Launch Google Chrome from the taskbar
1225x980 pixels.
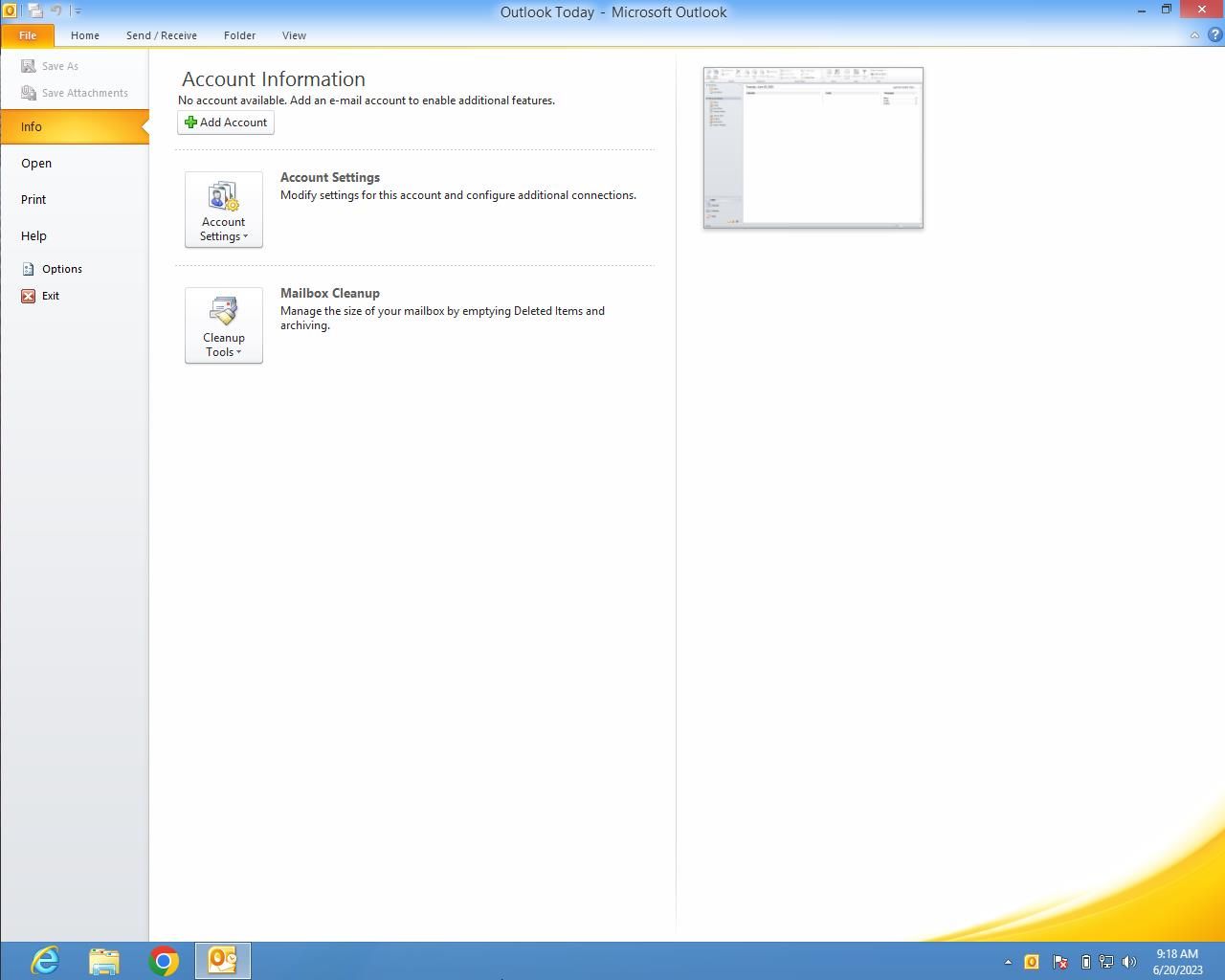click(x=164, y=961)
